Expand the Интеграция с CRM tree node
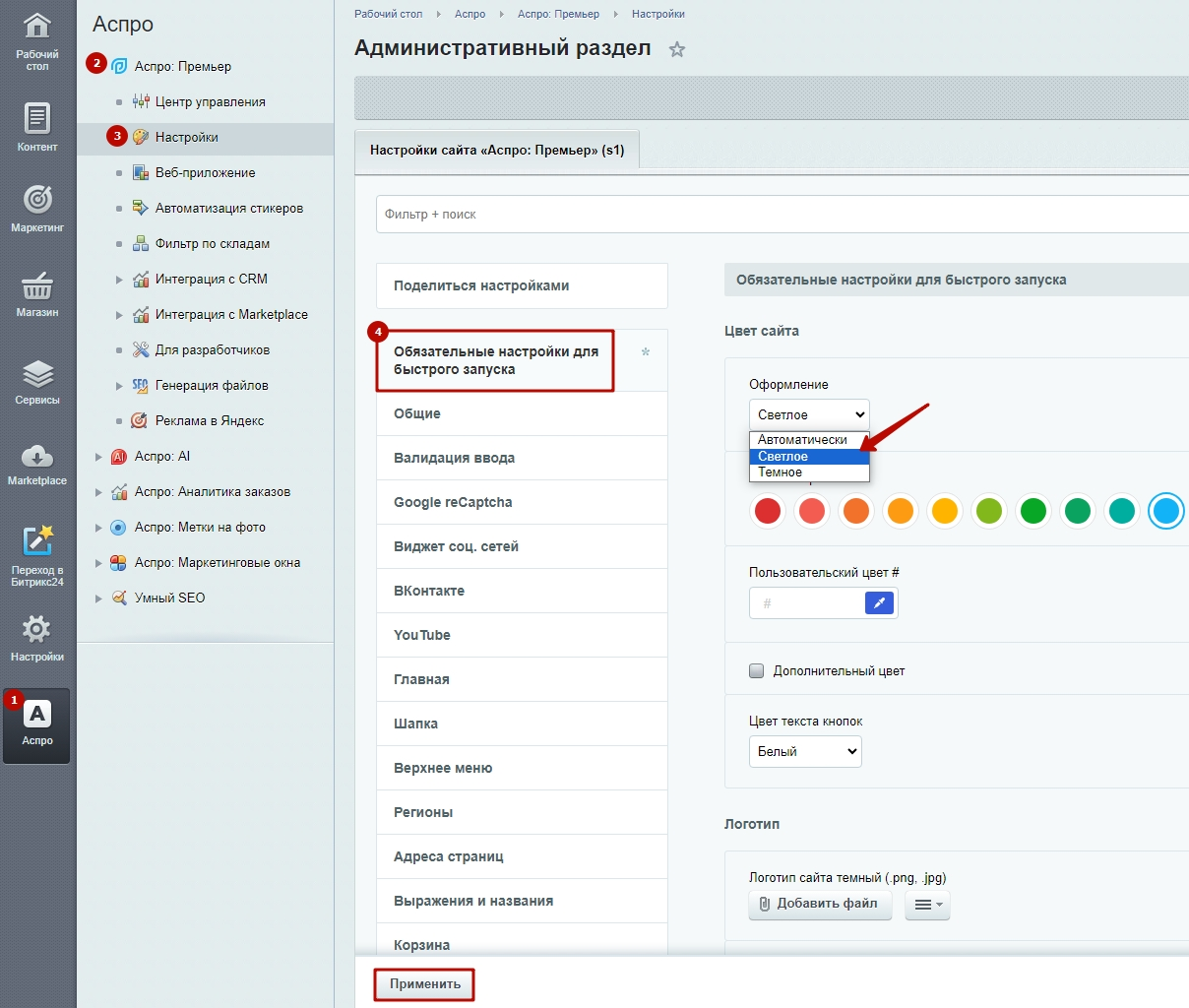1189x1008 pixels. tap(119, 280)
